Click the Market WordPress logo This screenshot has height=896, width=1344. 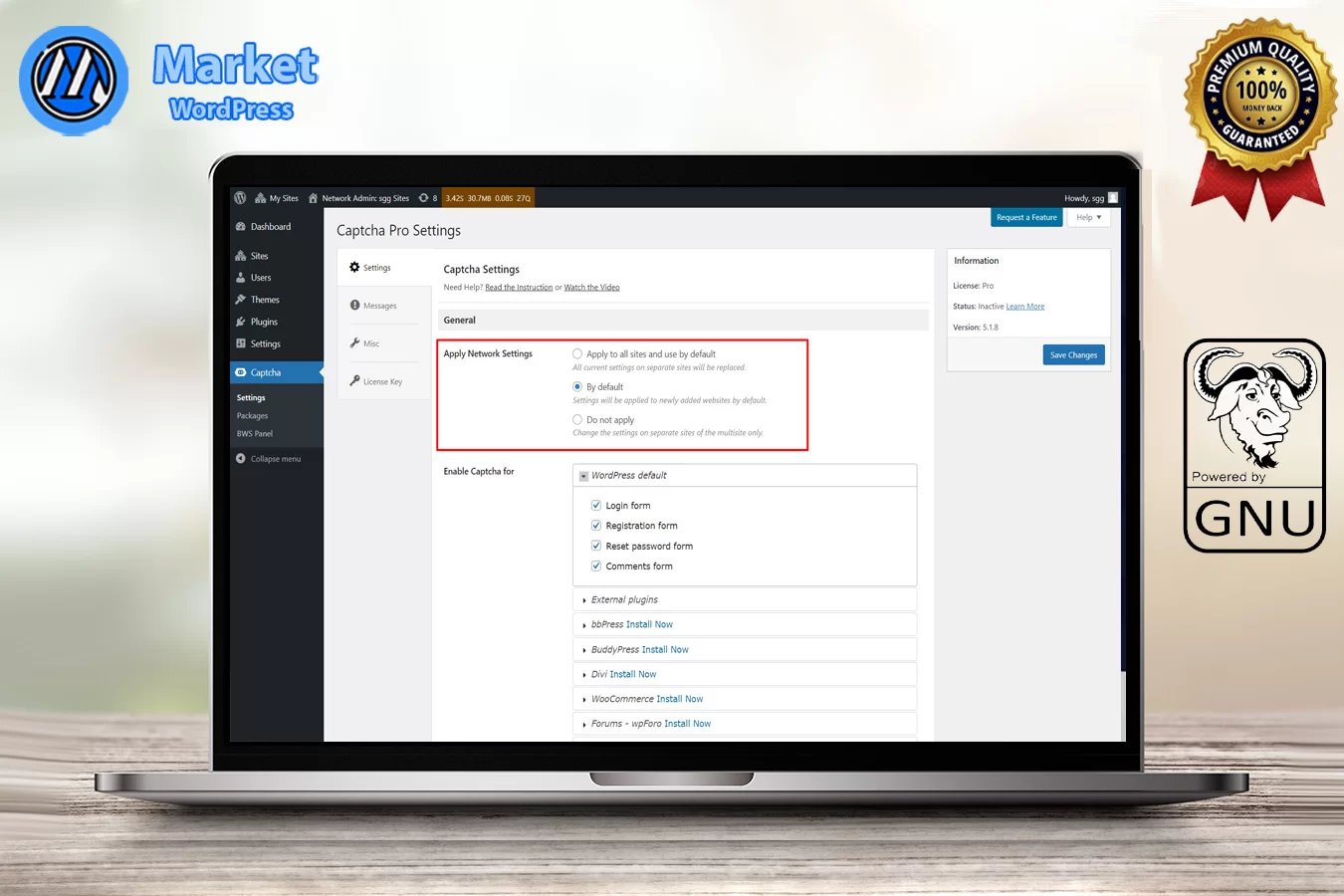pos(169,82)
